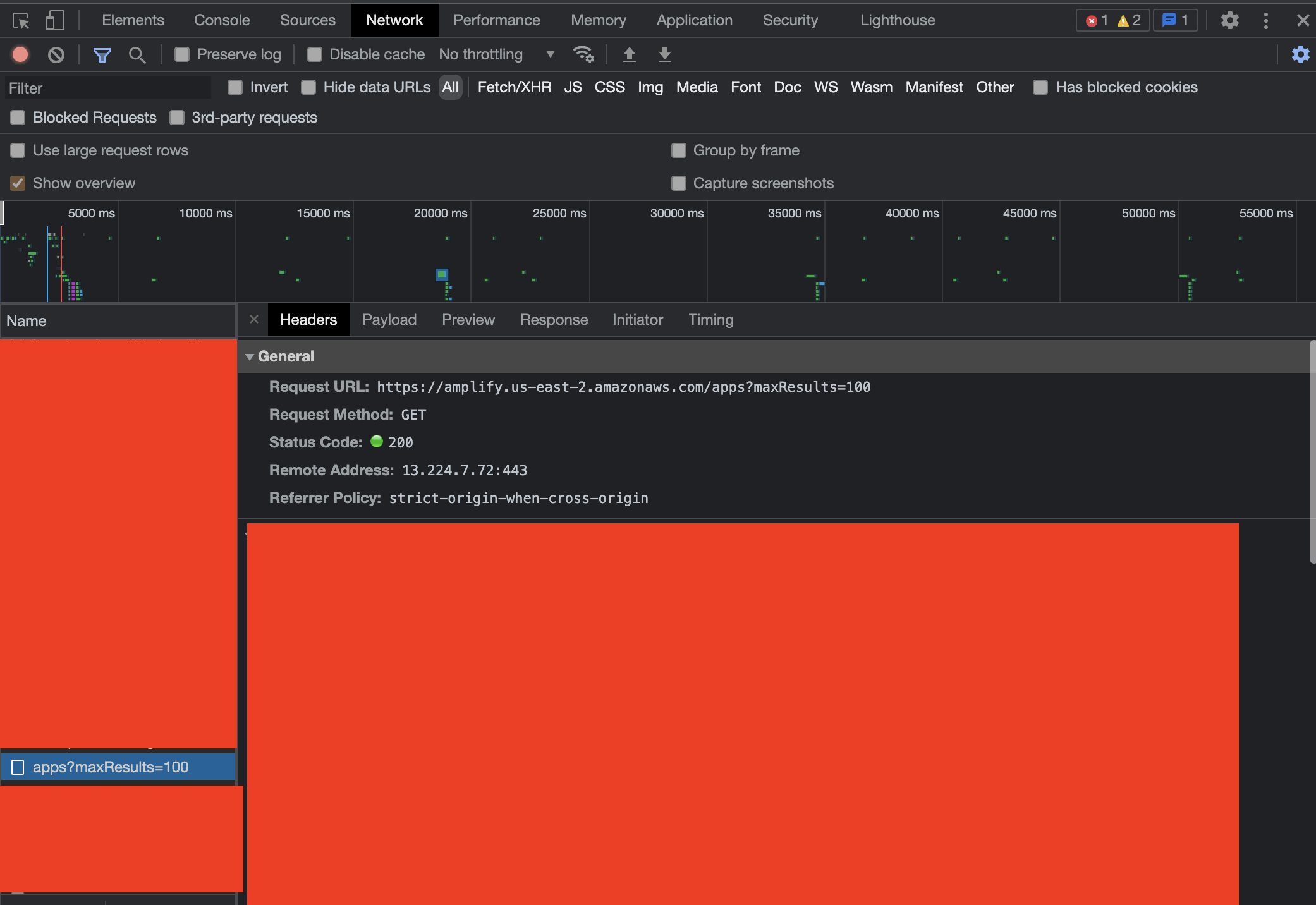Switch to the Payload tab
Image resolution: width=1316 pixels, height=905 pixels.
pos(389,320)
